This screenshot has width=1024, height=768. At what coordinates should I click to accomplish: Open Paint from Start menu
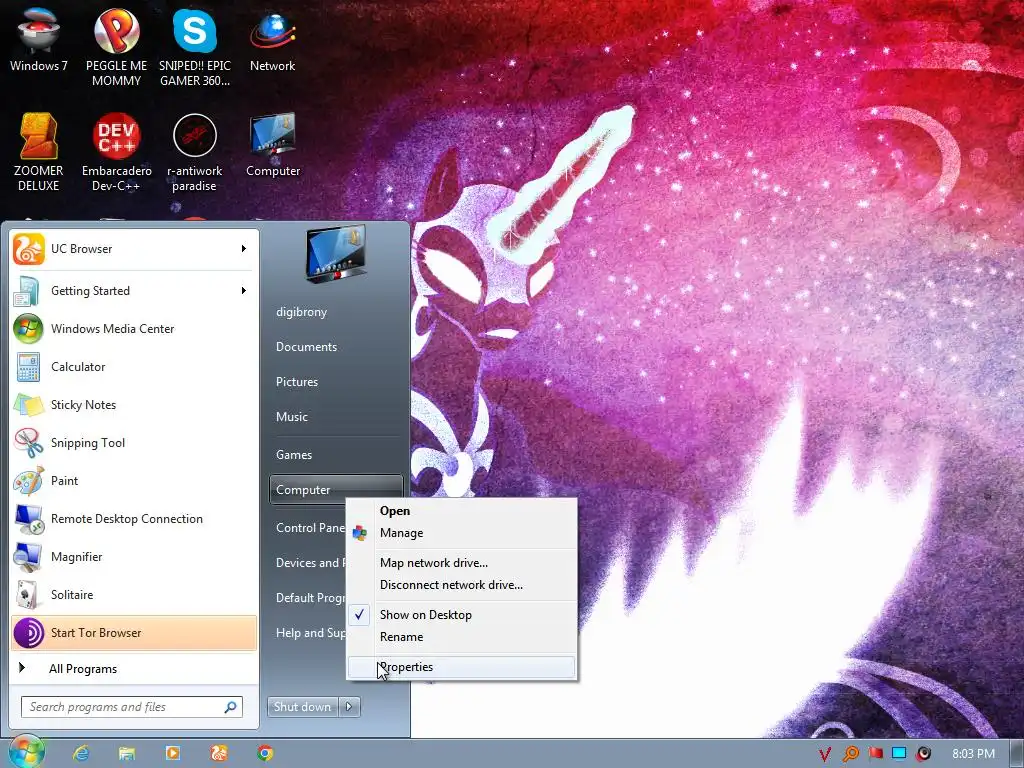[134, 481]
